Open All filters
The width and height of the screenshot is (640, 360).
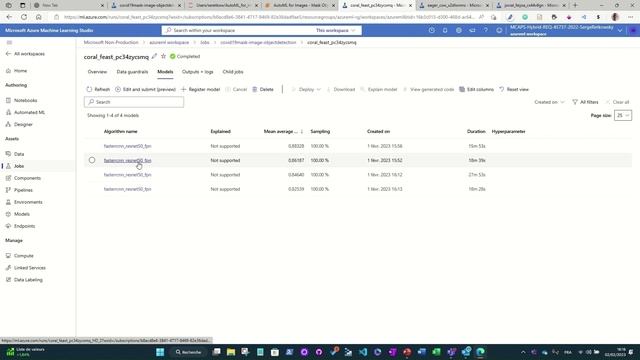(x=585, y=102)
